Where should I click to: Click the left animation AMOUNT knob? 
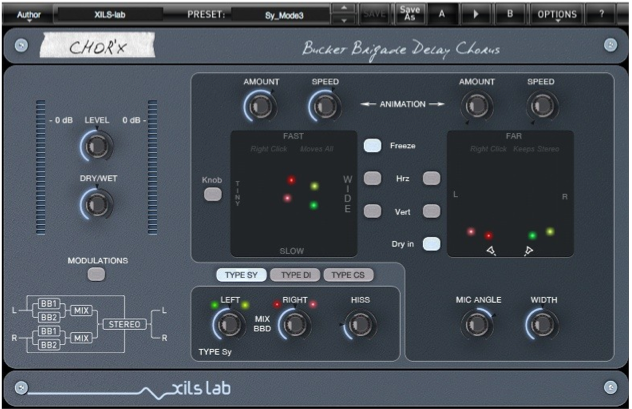[x=260, y=106]
